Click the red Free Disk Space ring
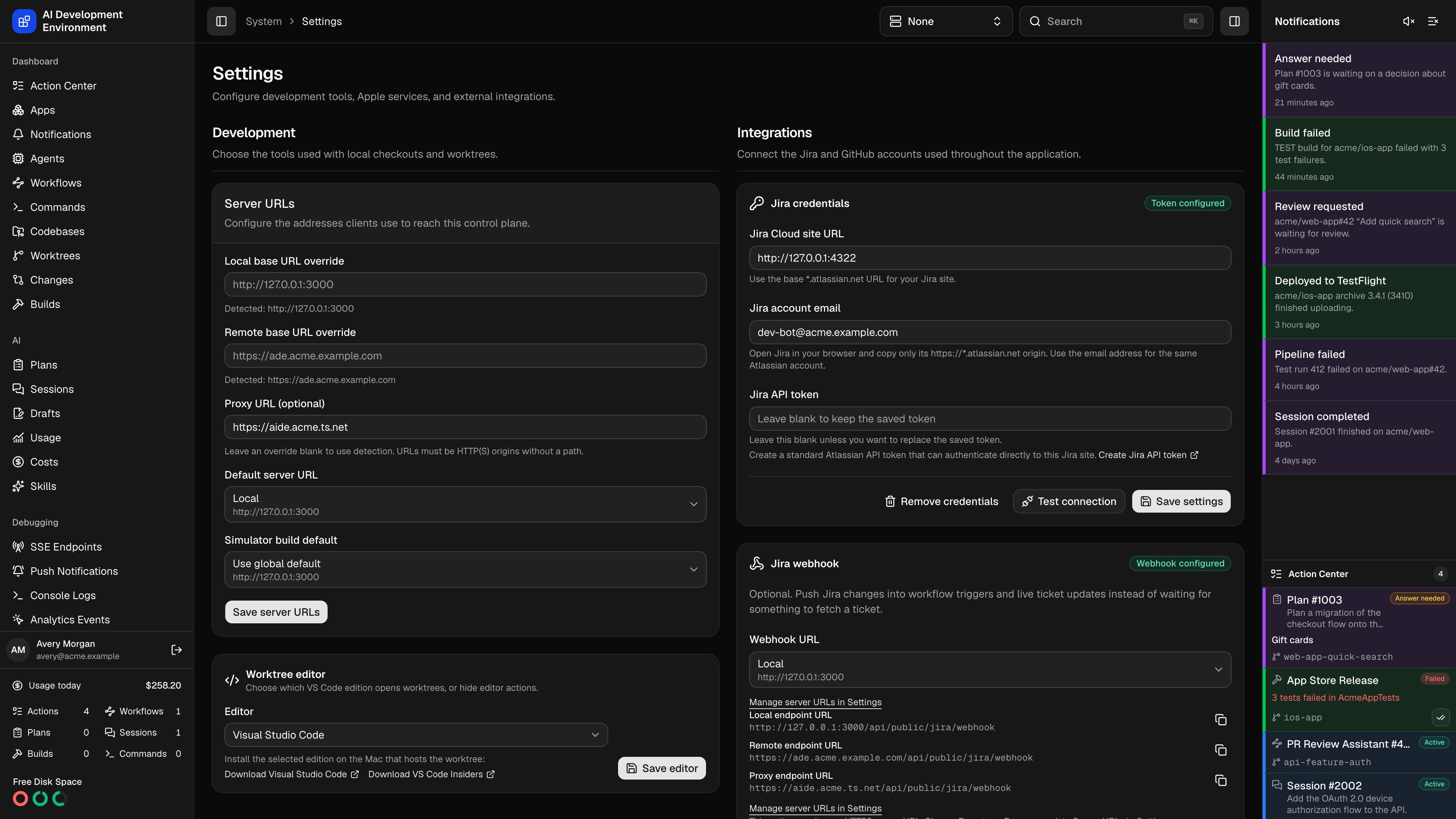This screenshot has height=819, width=1456. pyautogui.click(x=20, y=799)
